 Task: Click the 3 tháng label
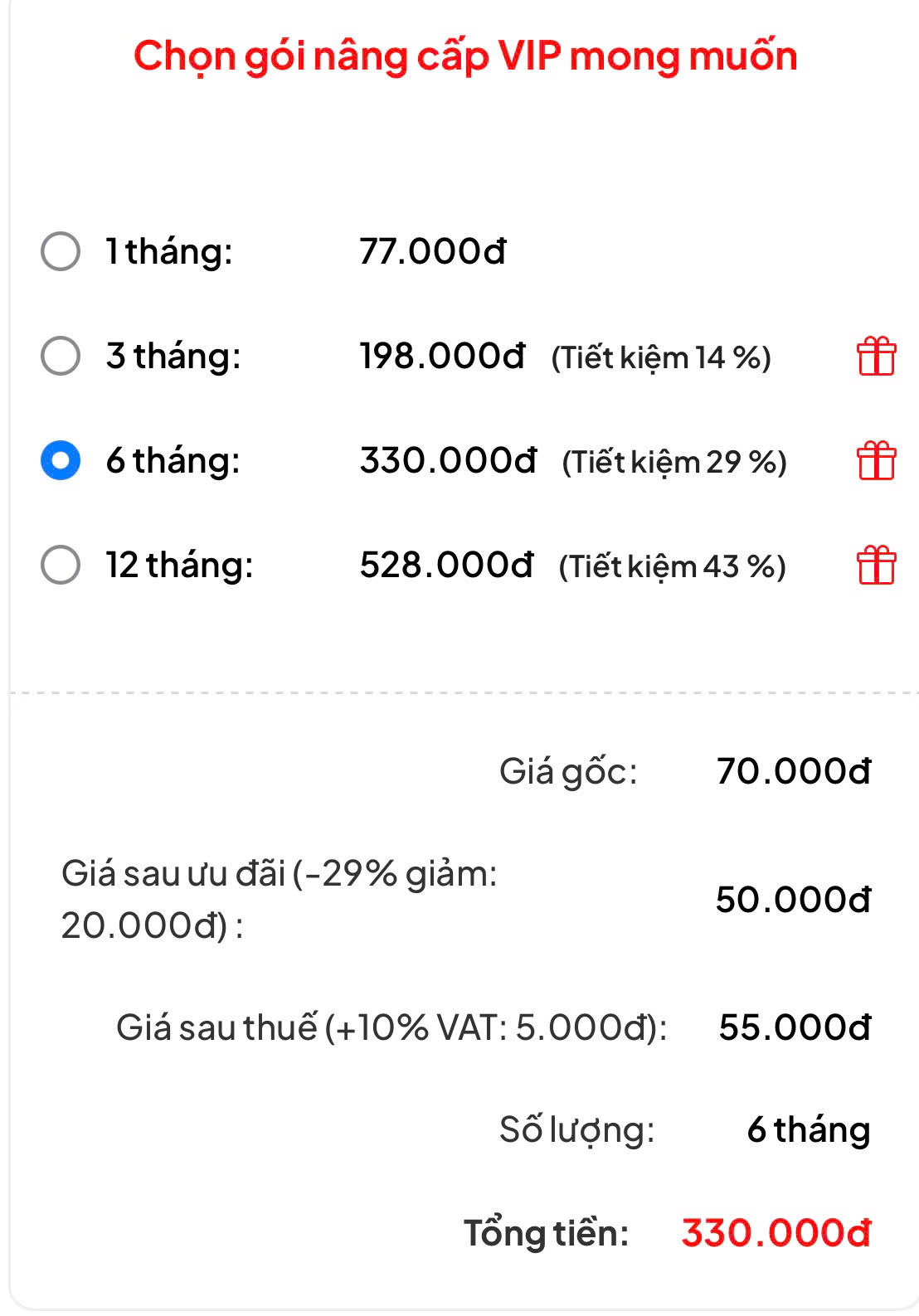[173, 357]
